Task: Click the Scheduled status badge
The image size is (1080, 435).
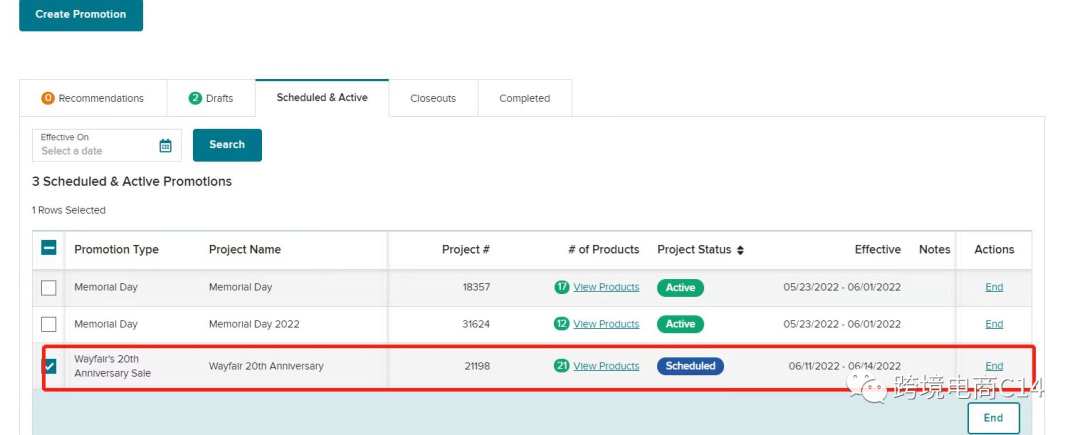Action: click(690, 365)
